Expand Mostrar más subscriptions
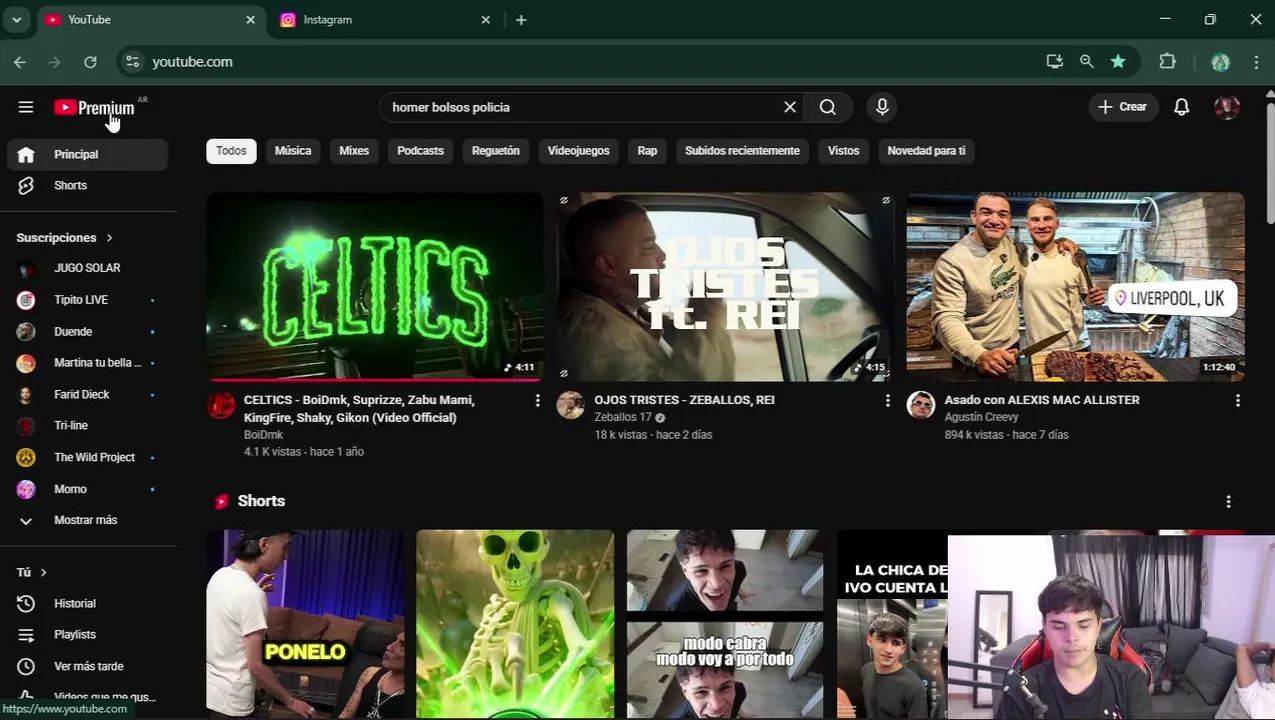1275x720 pixels. pos(88,520)
